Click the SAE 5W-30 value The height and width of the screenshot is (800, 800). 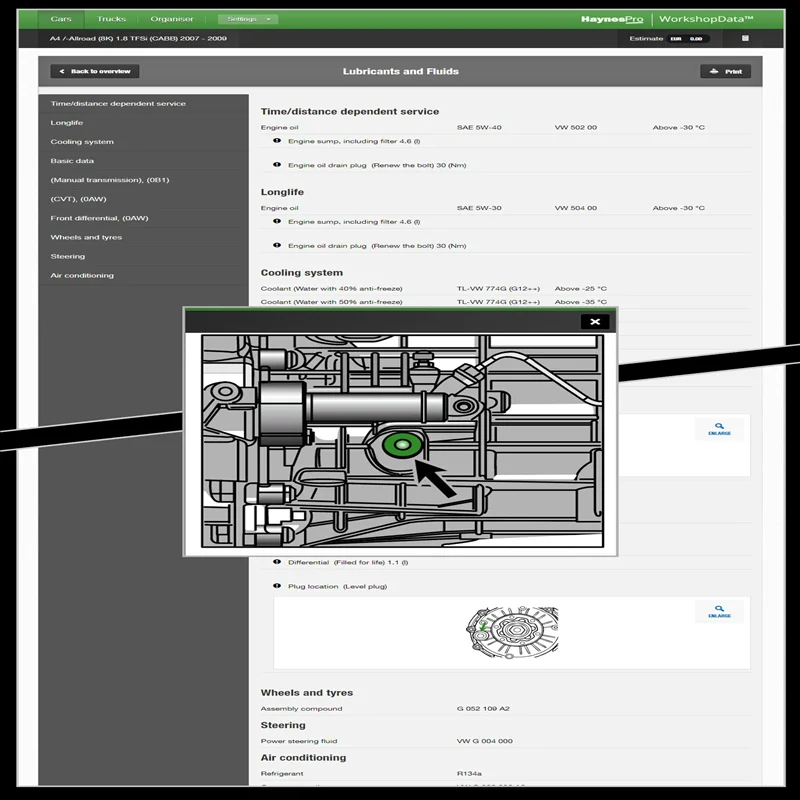coord(479,208)
